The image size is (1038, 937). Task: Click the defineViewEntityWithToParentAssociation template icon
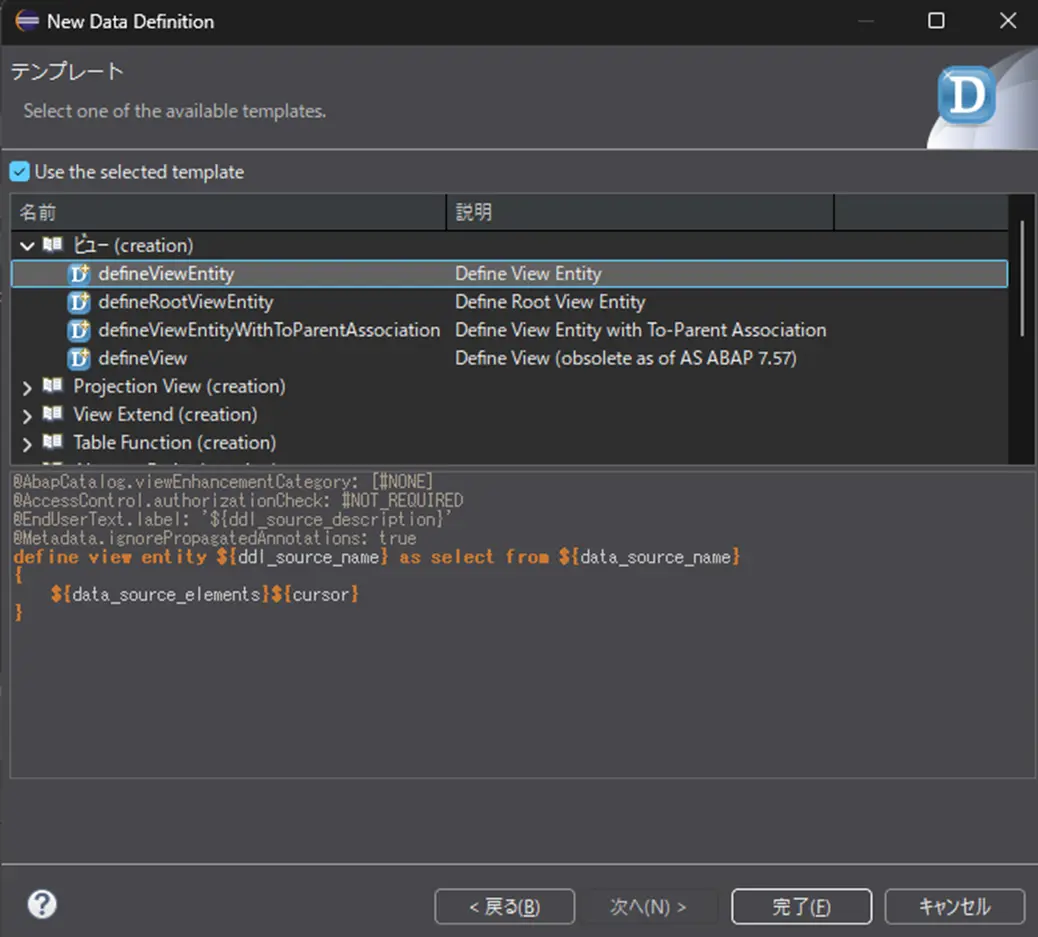(x=79, y=330)
